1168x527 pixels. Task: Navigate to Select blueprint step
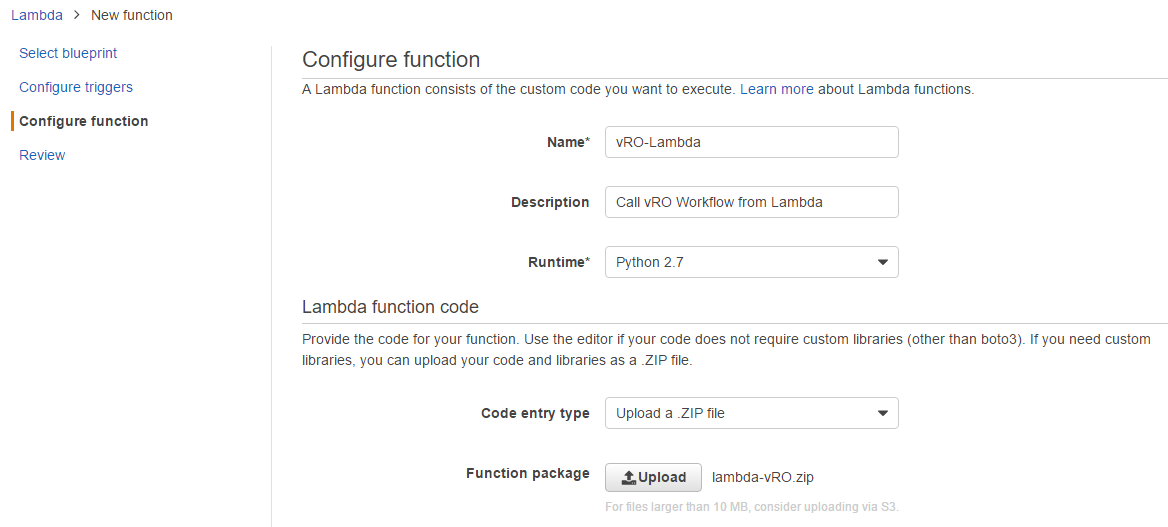[x=68, y=53]
